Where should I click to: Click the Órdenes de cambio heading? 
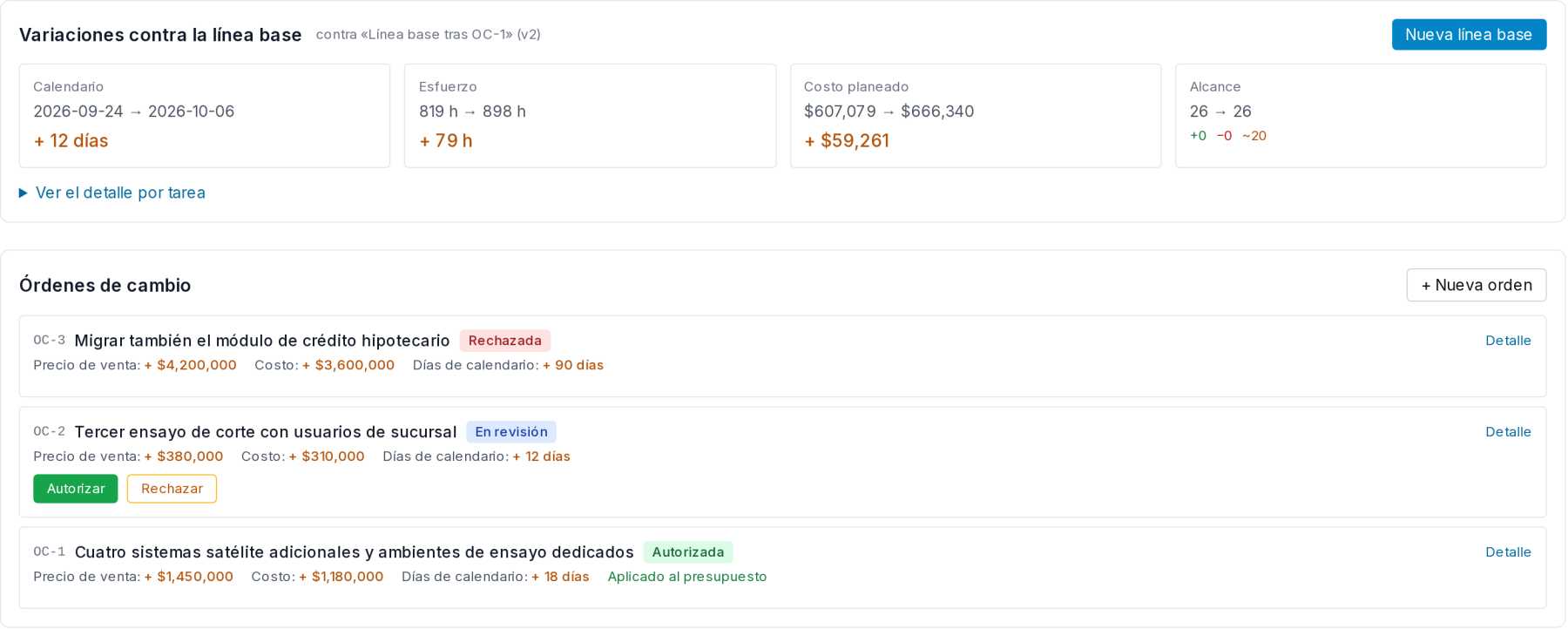pyautogui.click(x=105, y=286)
